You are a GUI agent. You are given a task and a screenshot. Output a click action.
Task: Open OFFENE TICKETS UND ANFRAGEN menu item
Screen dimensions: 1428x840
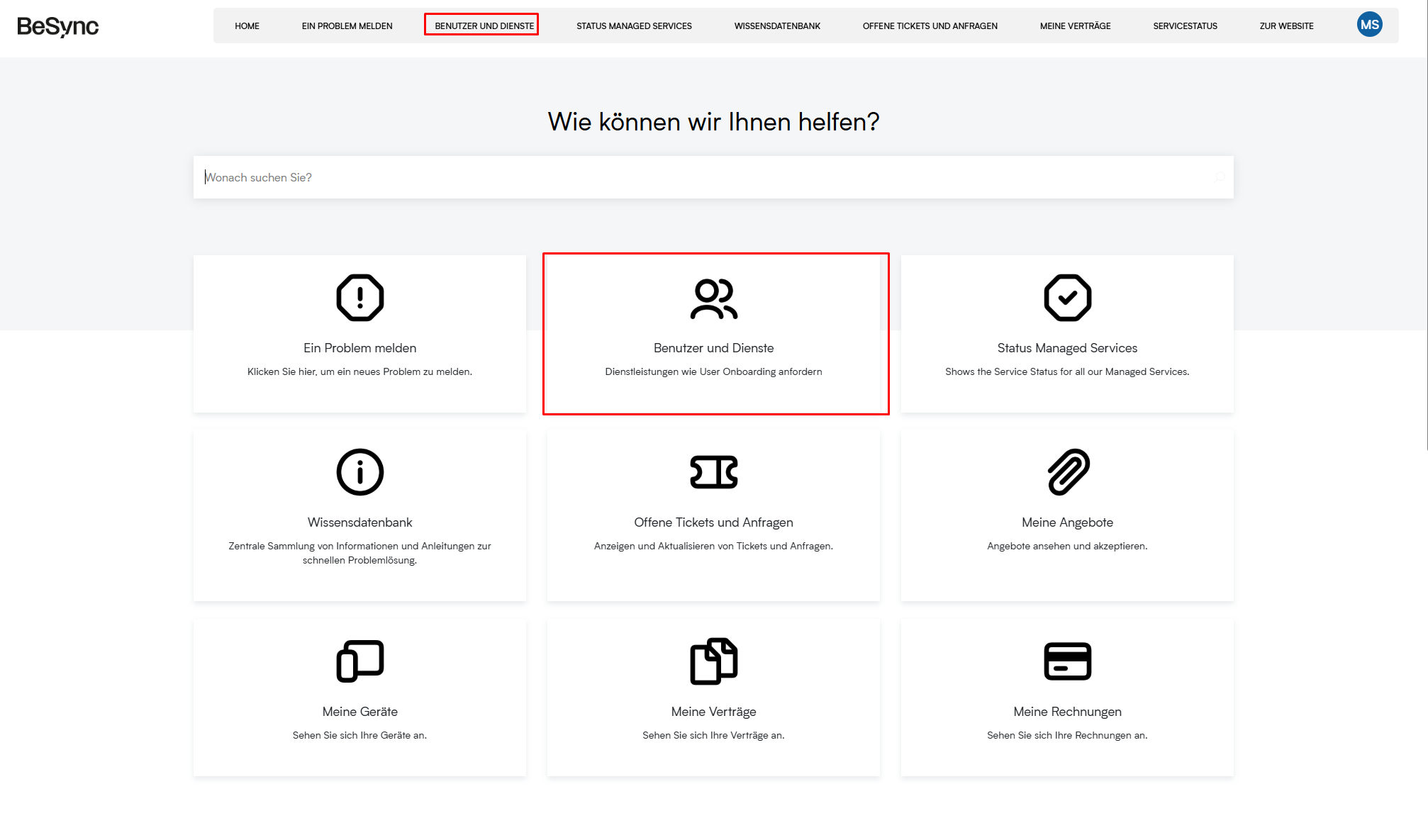pos(930,26)
